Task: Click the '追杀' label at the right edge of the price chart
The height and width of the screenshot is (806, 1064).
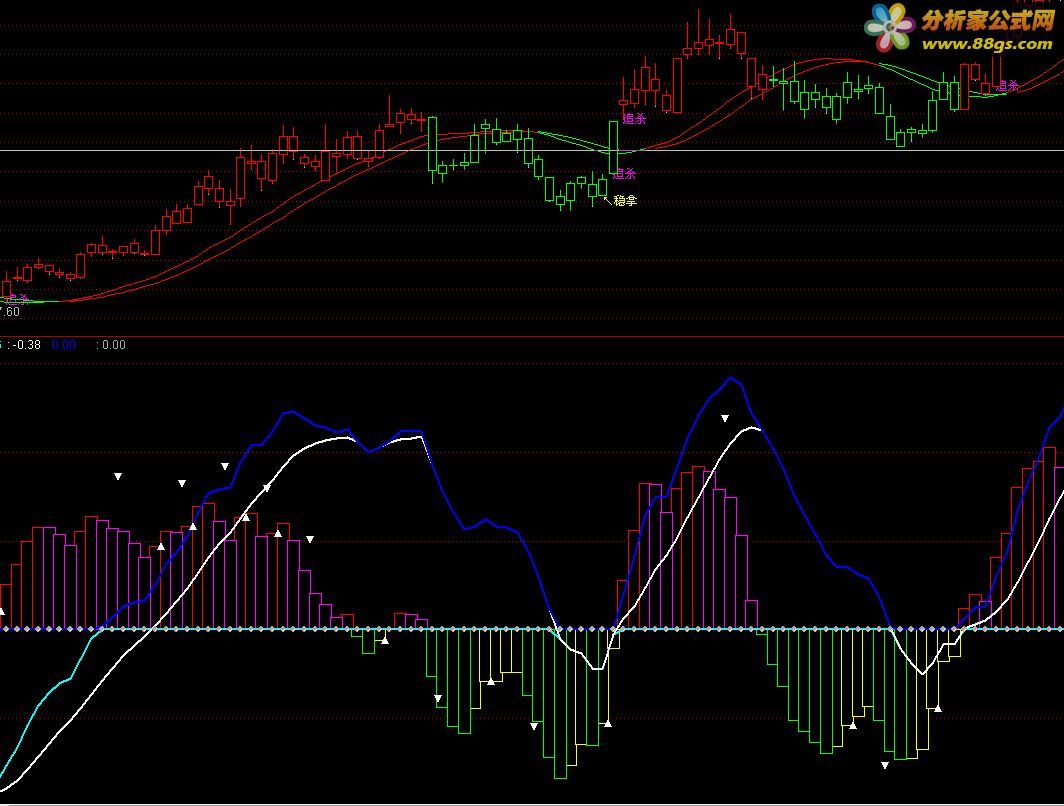Action: [x=1007, y=86]
